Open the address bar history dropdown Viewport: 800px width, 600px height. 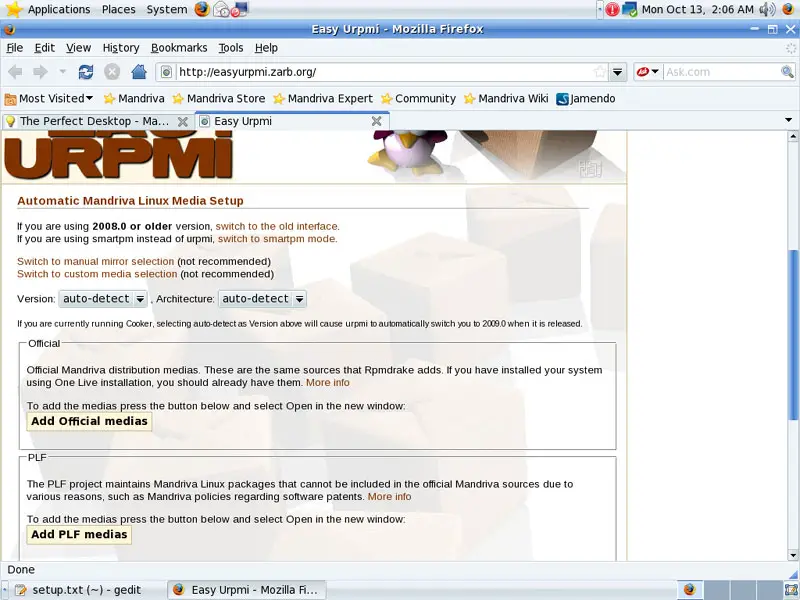coord(617,72)
